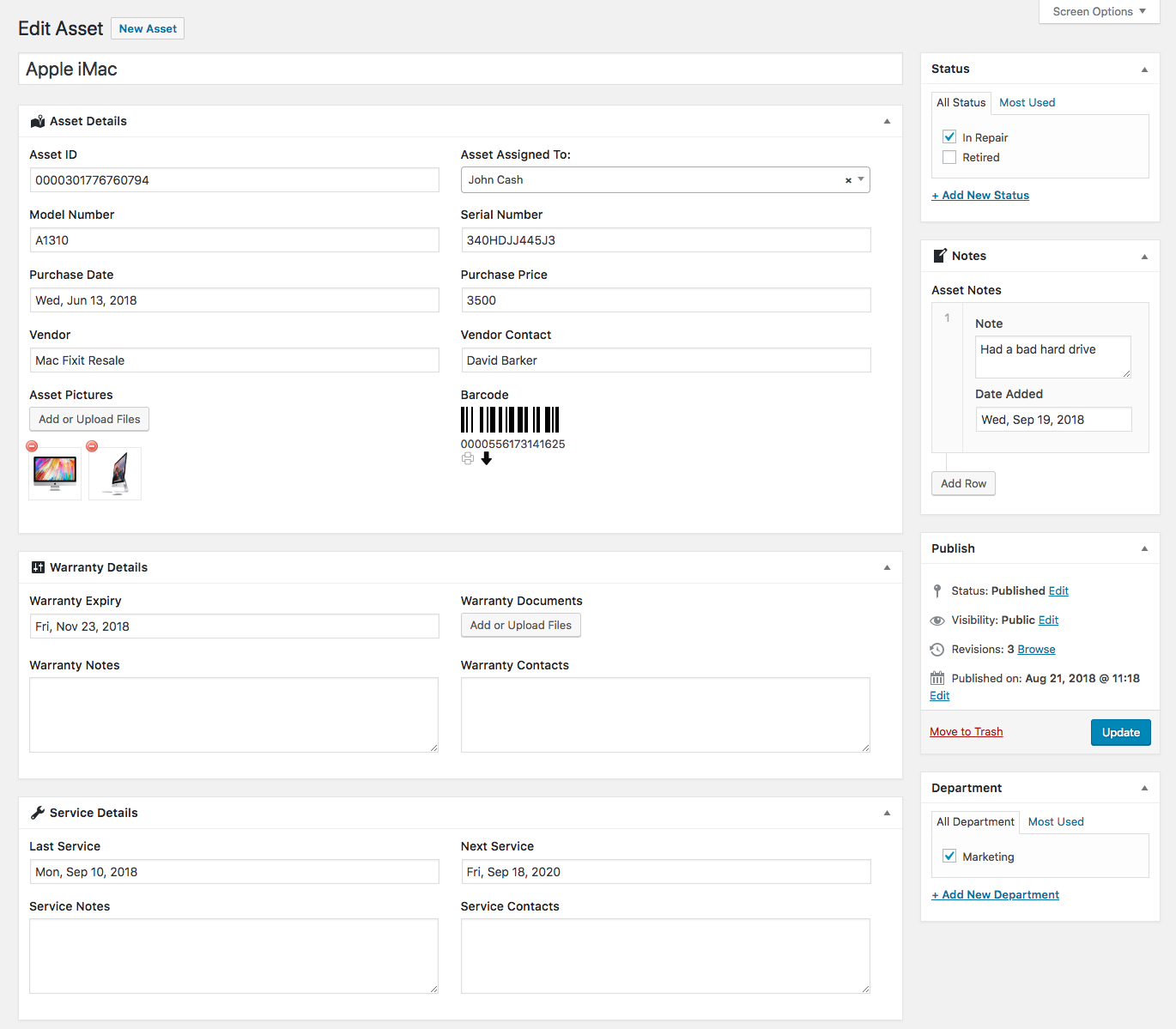Edit the Published status

pyautogui.click(x=1058, y=591)
